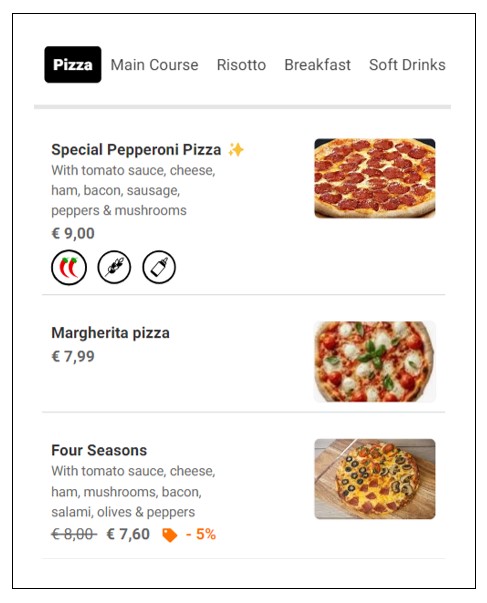The image size is (487, 603).
Task: Click the Special Pepperoni Pizza title
Action: [x=136, y=150]
